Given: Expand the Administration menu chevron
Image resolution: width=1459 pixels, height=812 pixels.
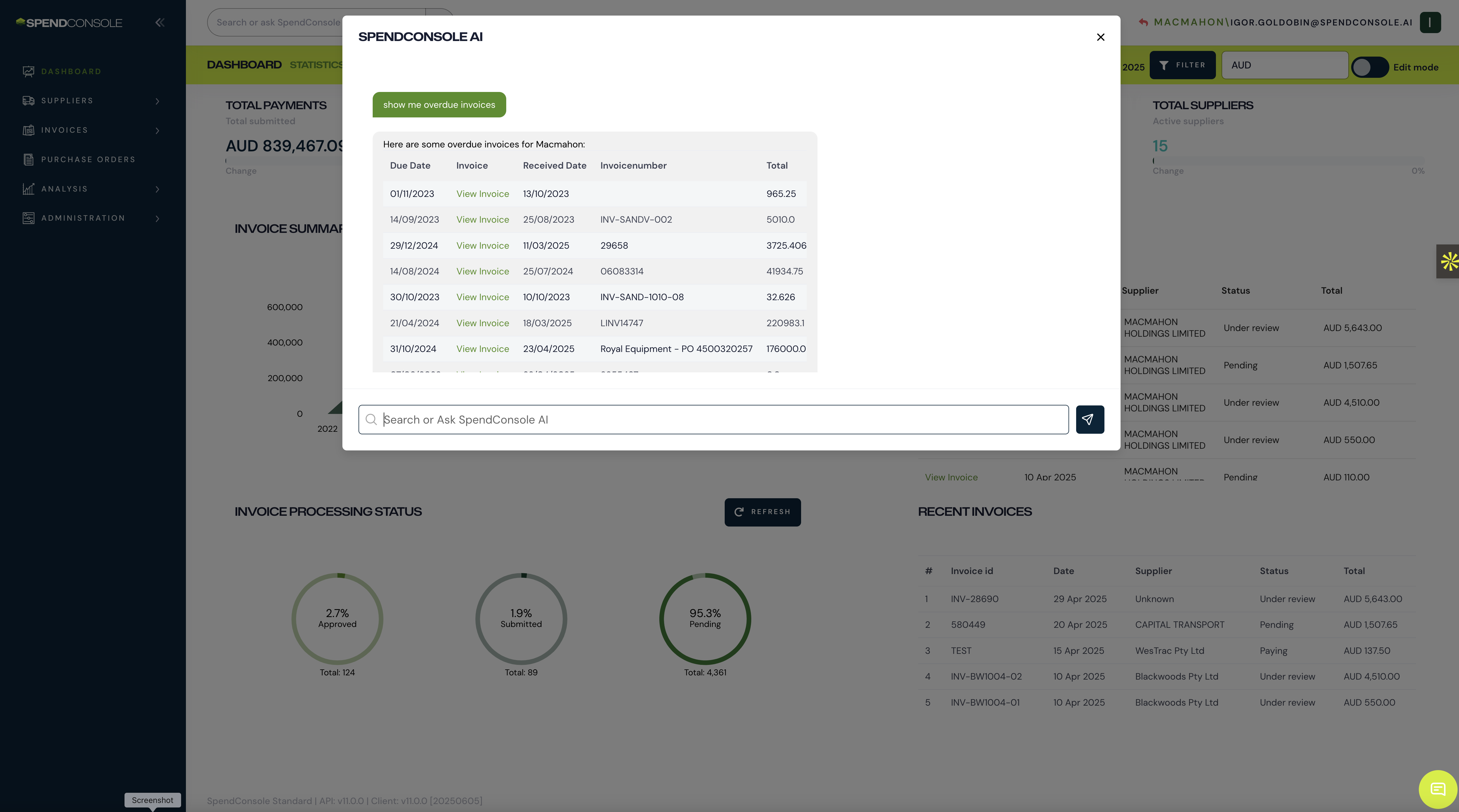Looking at the screenshot, I should click(x=157, y=219).
